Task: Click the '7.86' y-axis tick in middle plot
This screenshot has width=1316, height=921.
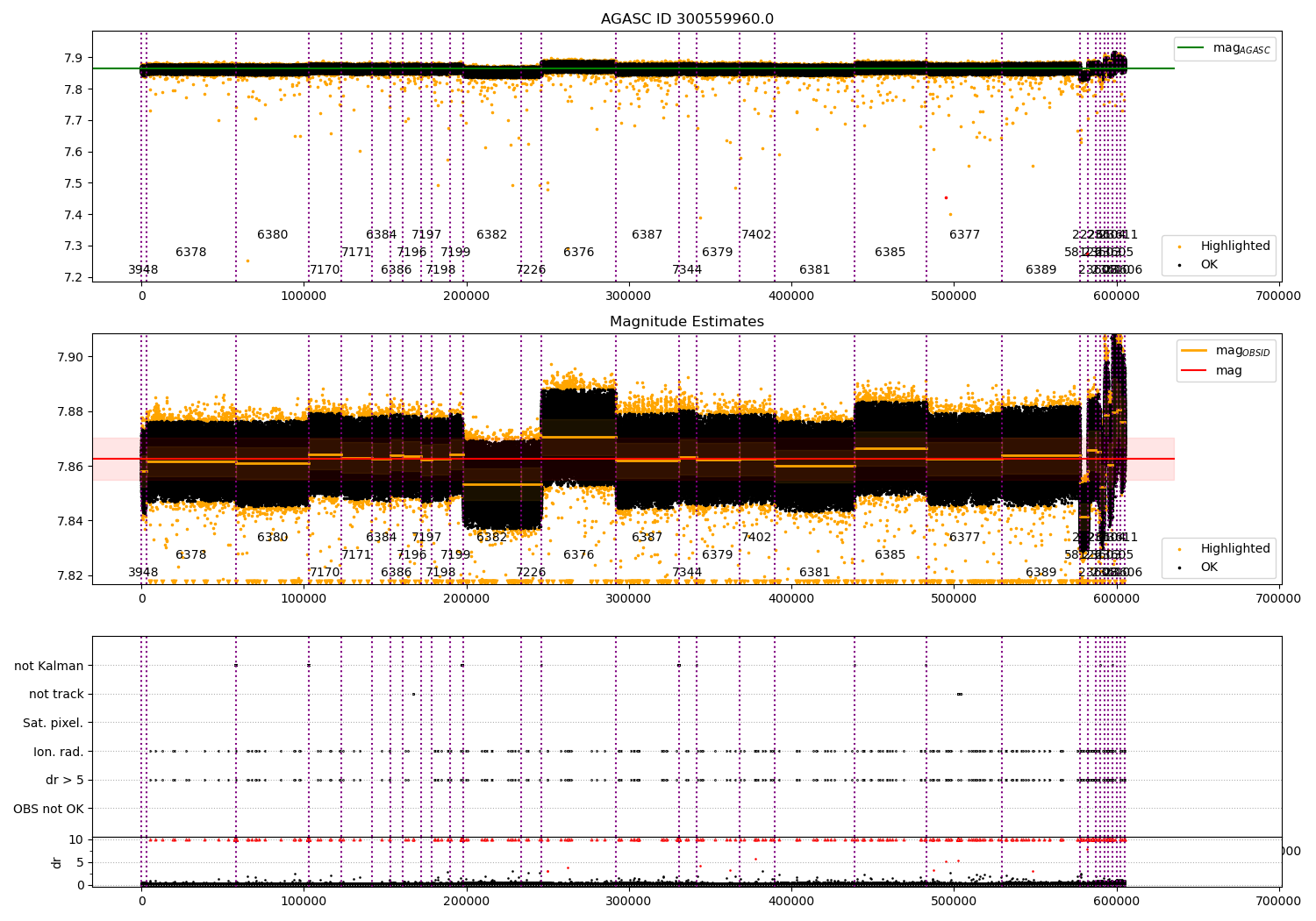Action: (71, 467)
